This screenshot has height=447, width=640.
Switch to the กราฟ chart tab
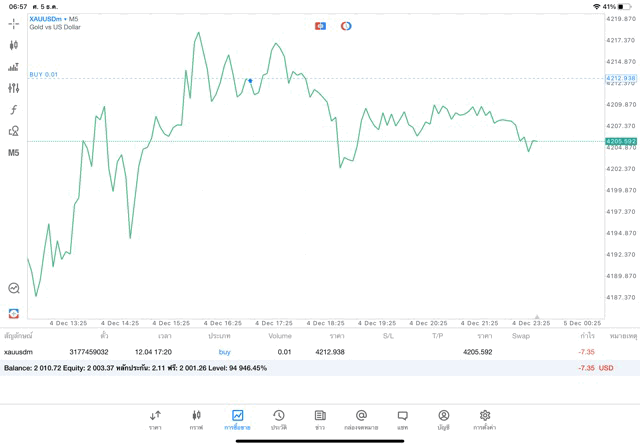tap(196, 419)
